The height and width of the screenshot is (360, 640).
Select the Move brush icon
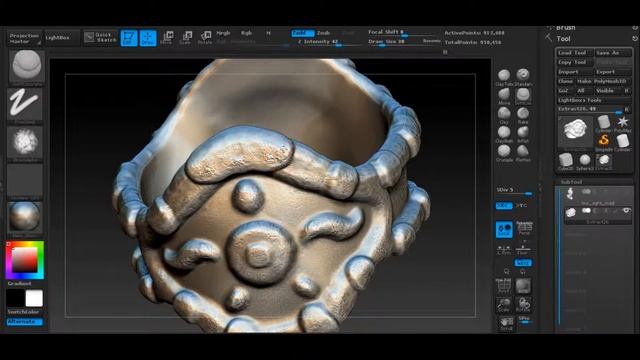point(504,96)
